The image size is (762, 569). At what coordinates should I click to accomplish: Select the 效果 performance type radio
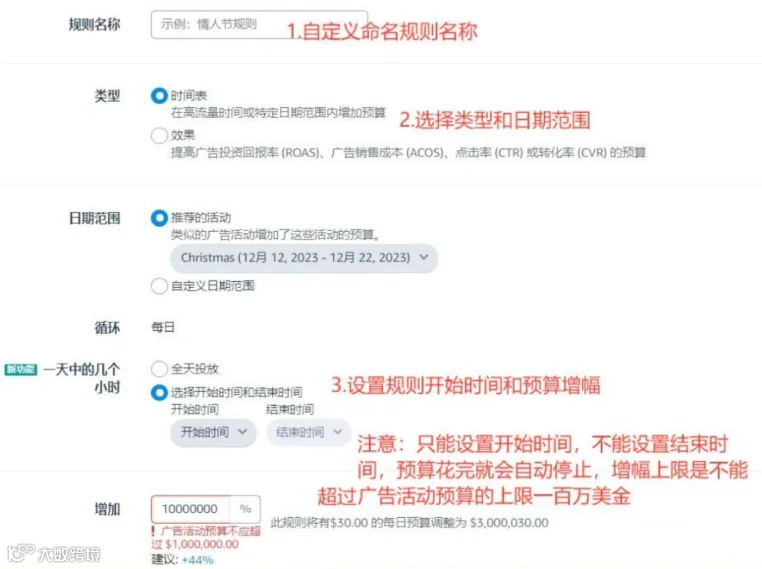[x=159, y=135]
